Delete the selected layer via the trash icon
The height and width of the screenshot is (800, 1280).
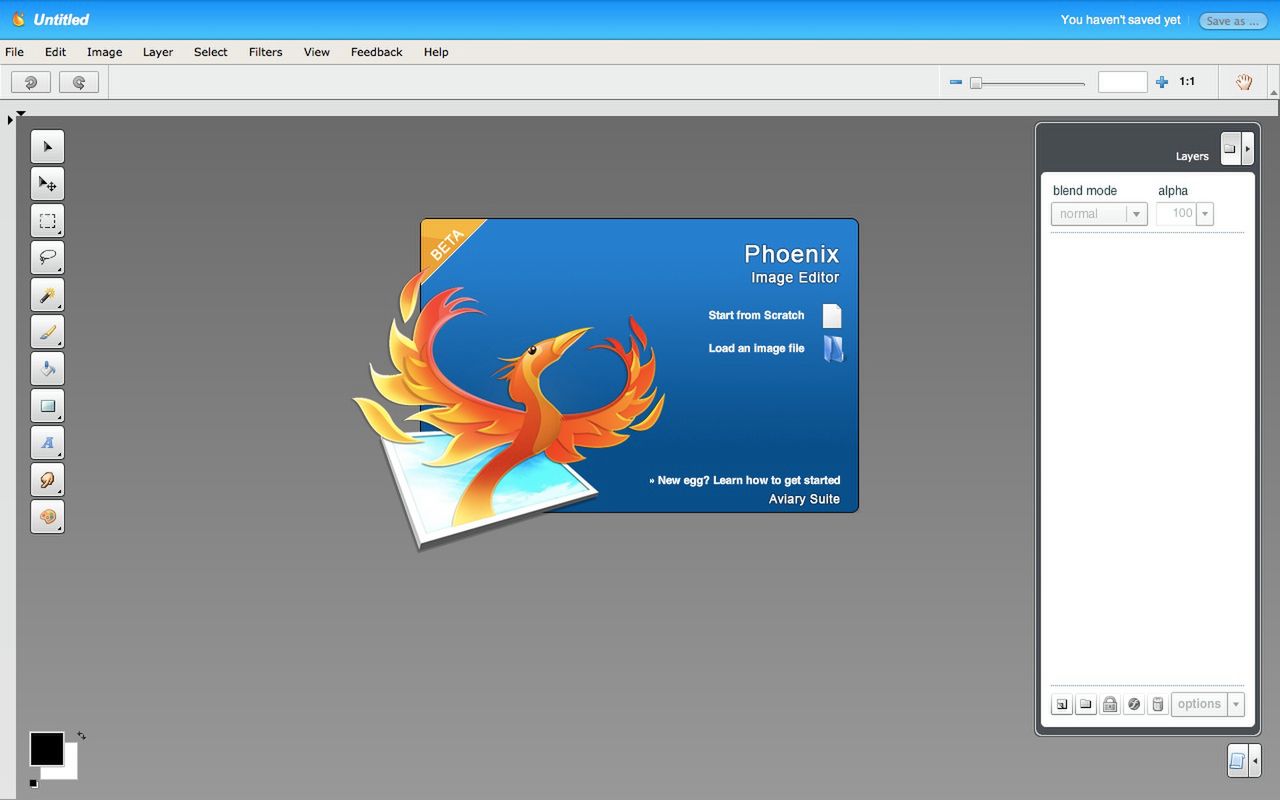click(x=1157, y=704)
